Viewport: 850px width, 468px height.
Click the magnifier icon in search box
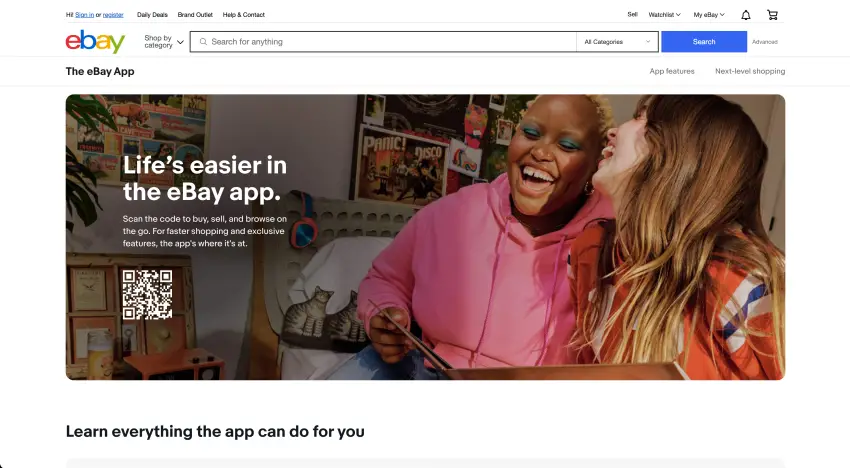tap(203, 42)
